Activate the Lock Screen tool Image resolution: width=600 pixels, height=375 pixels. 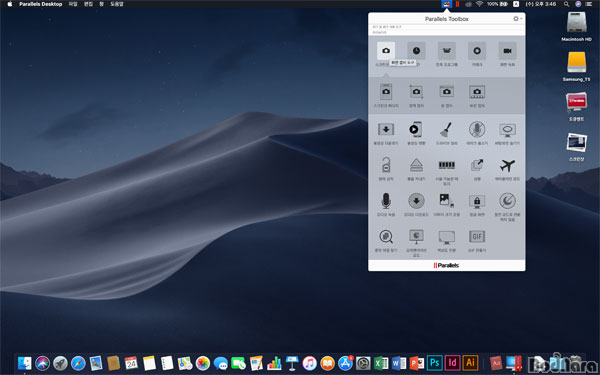(477, 201)
